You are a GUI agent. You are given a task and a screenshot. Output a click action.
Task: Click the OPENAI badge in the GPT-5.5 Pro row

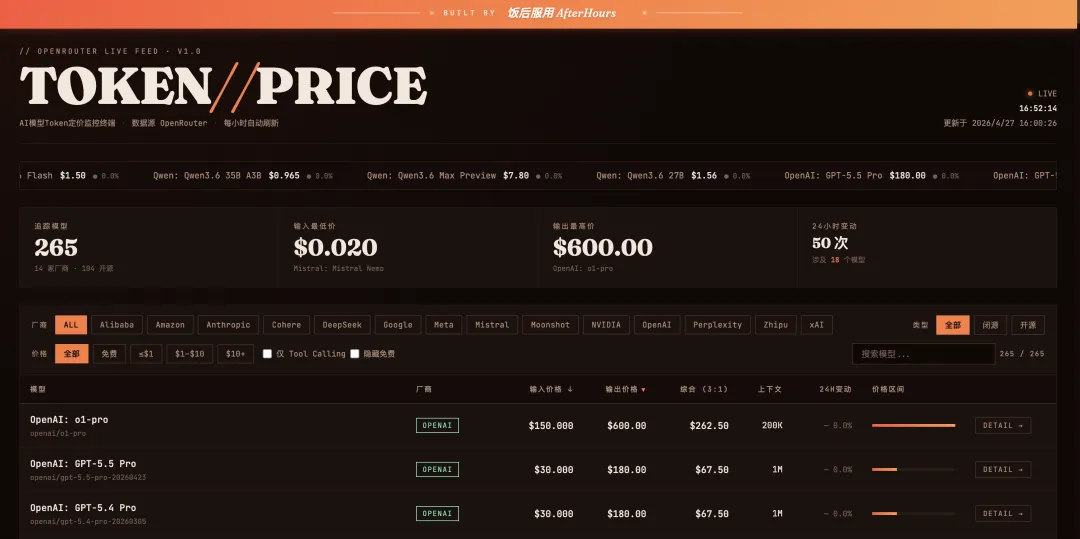click(x=437, y=469)
